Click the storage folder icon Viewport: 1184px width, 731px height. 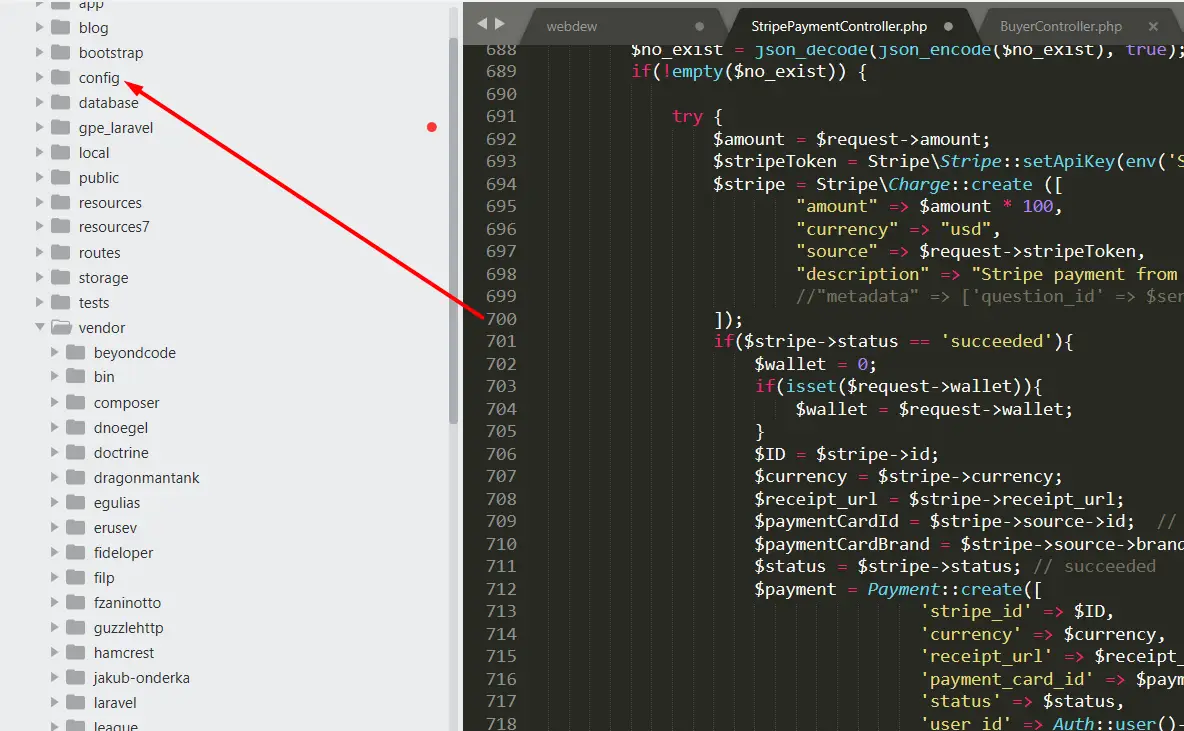click(x=60, y=276)
